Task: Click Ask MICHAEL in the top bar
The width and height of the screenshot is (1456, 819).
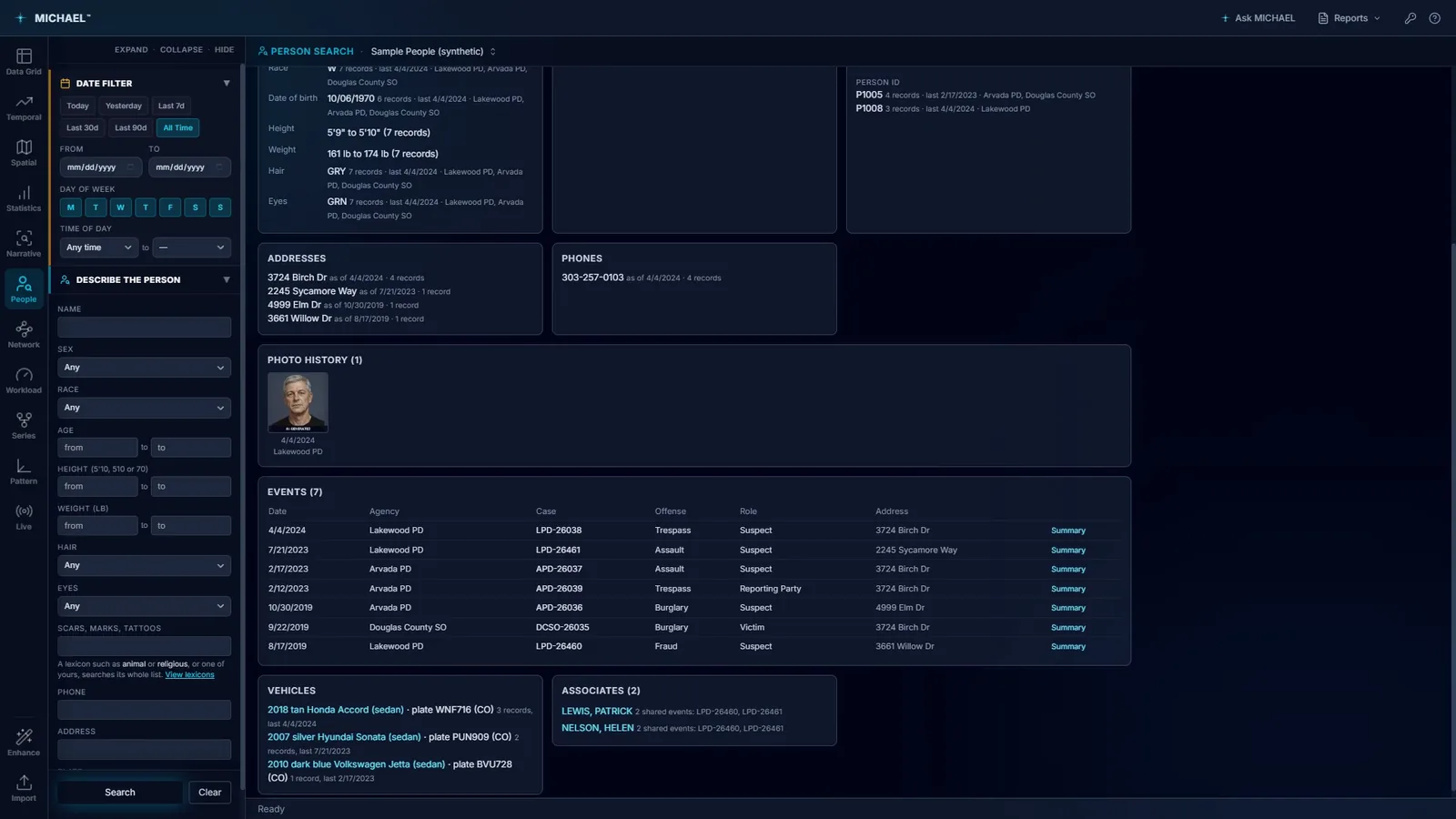Action: tap(1258, 18)
